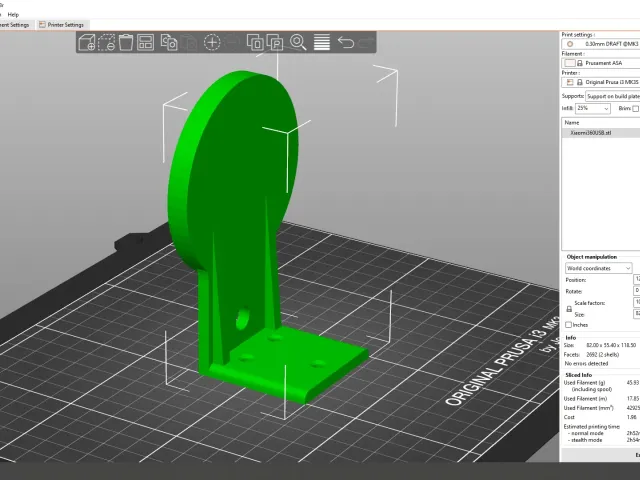The height and width of the screenshot is (480, 640).
Task: Click the Position value field
Action: coord(636,279)
